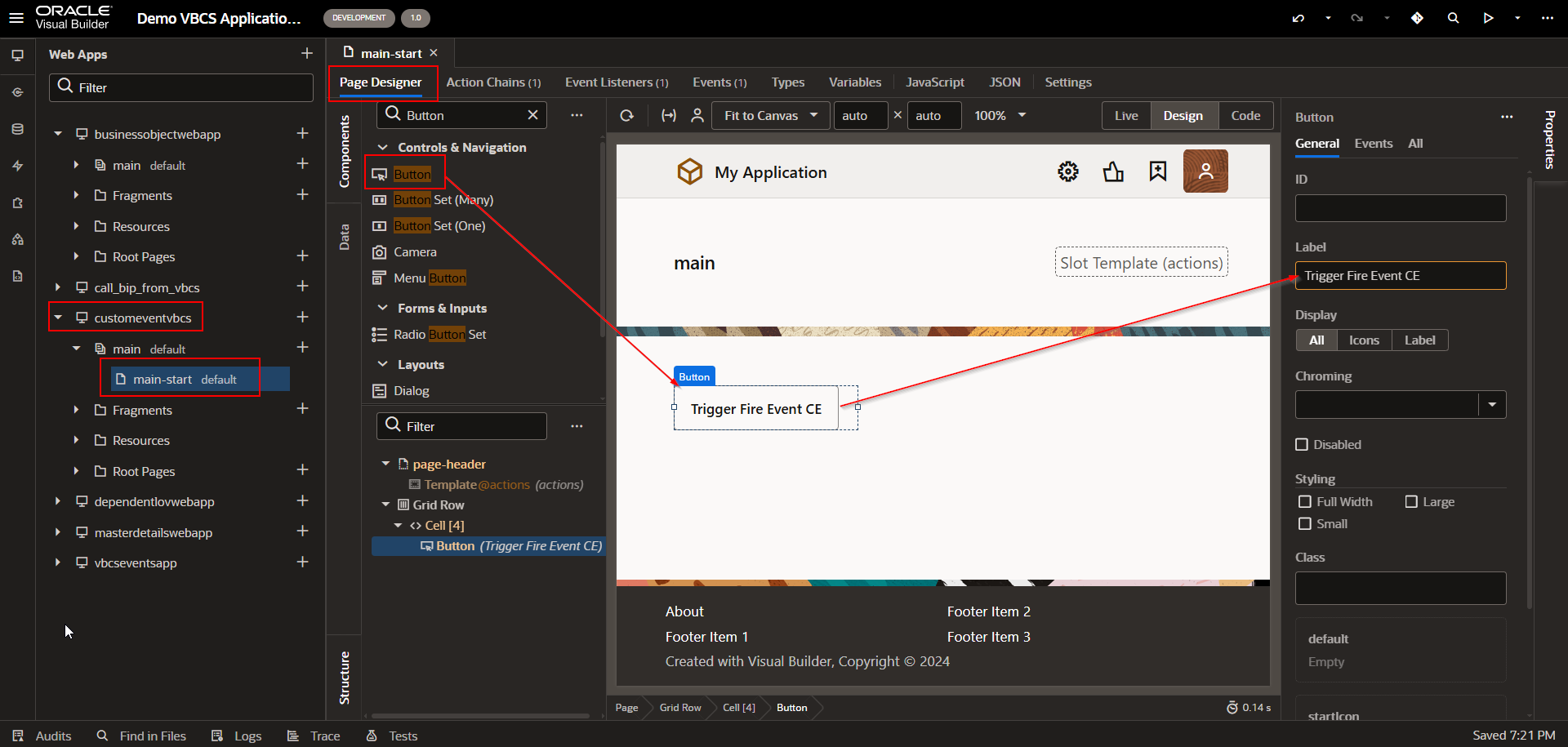Toggle the Disabled checkbox
The height and width of the screenshot is (747, 1568).
(1302, 445)
